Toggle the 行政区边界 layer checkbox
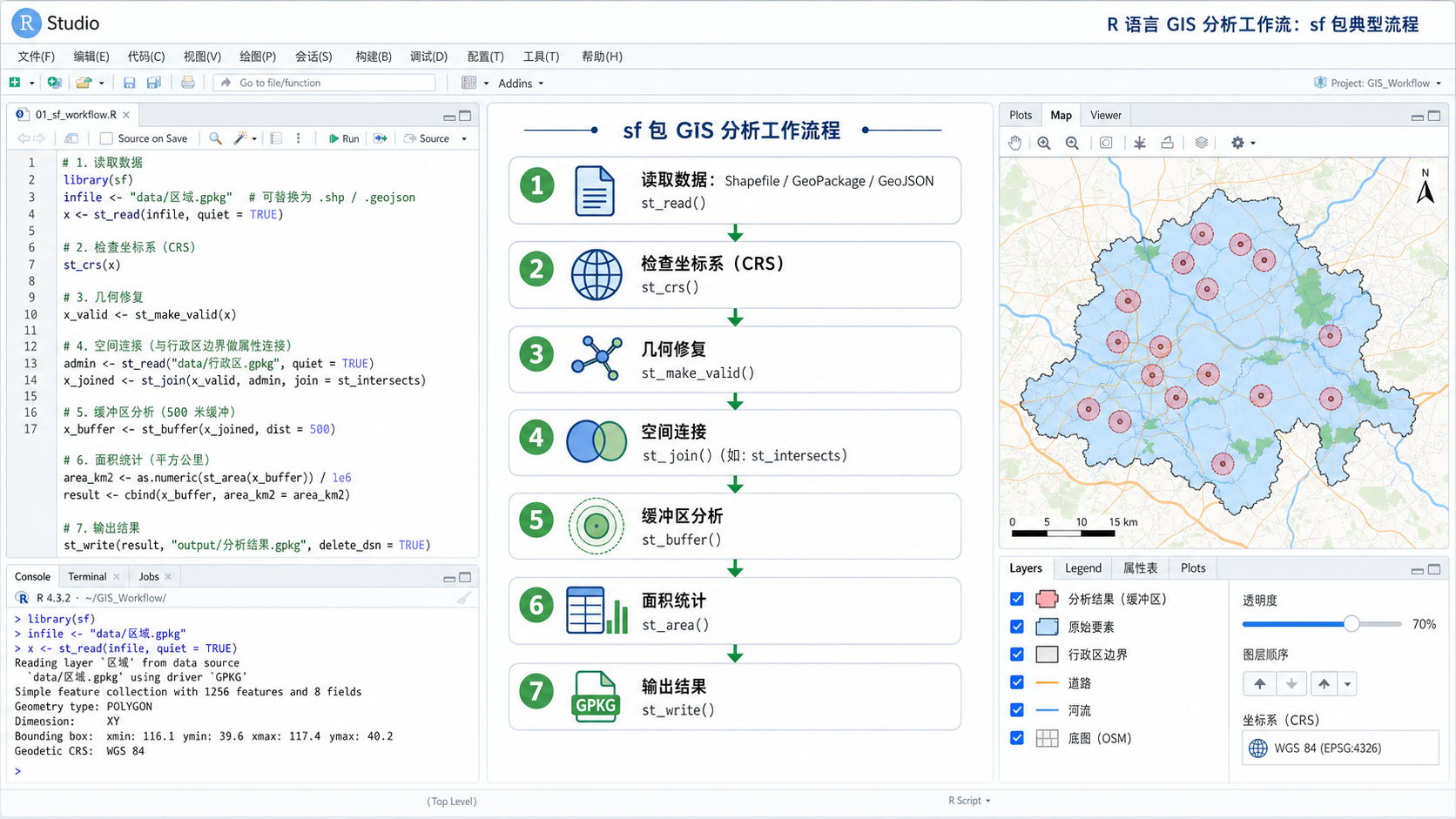 click(1016, 655)
